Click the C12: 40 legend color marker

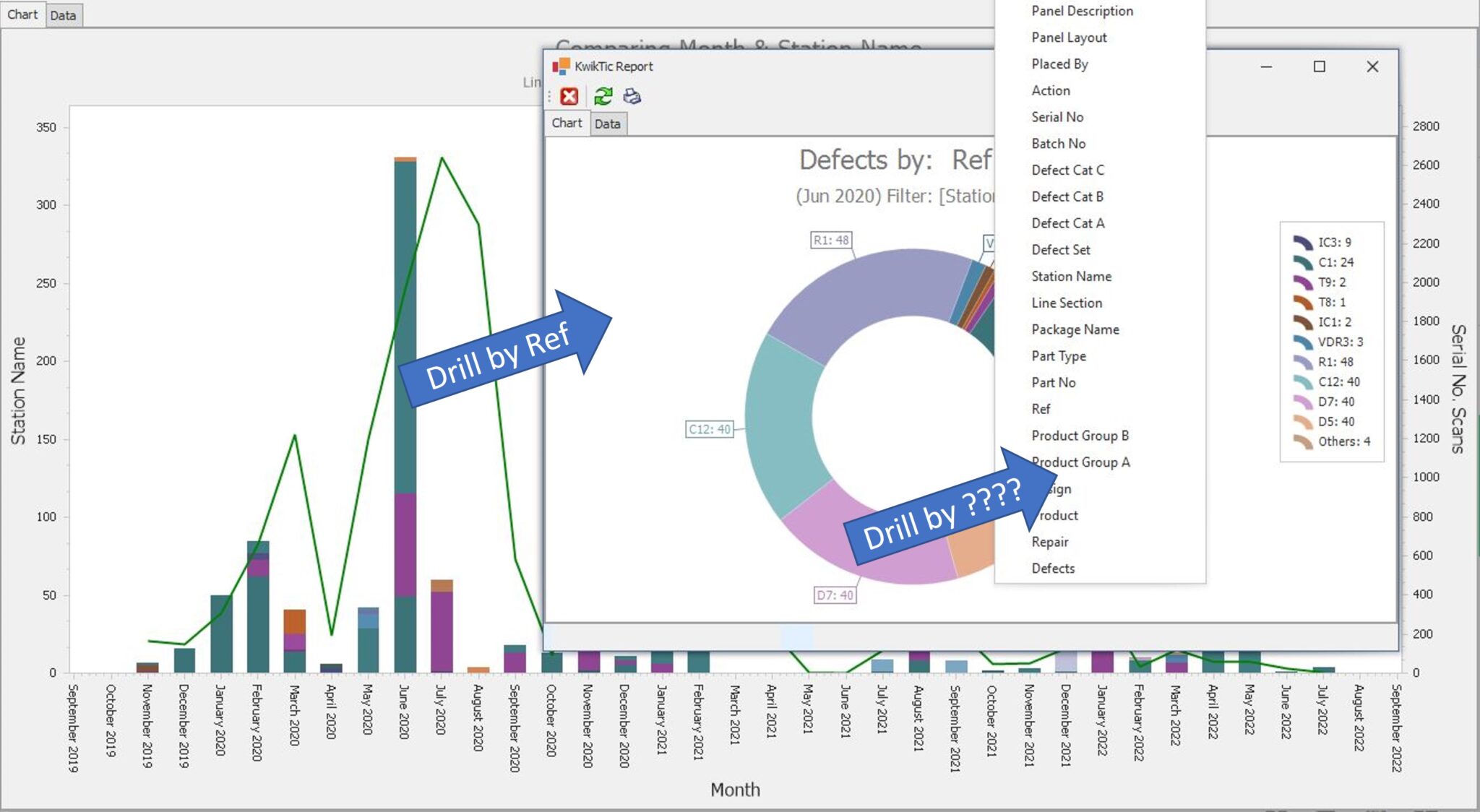[1303, 381]
